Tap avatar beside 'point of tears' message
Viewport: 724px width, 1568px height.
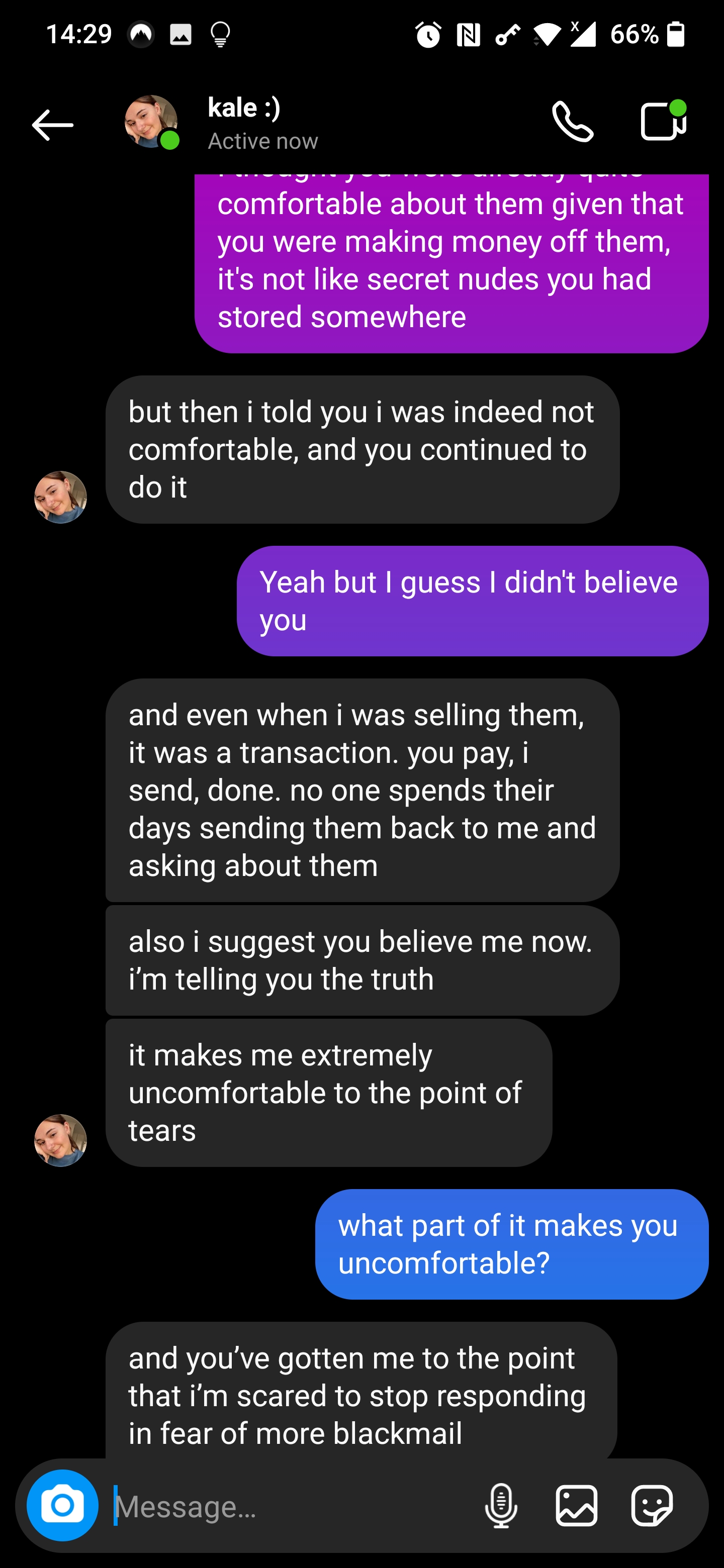[60, 1140]
